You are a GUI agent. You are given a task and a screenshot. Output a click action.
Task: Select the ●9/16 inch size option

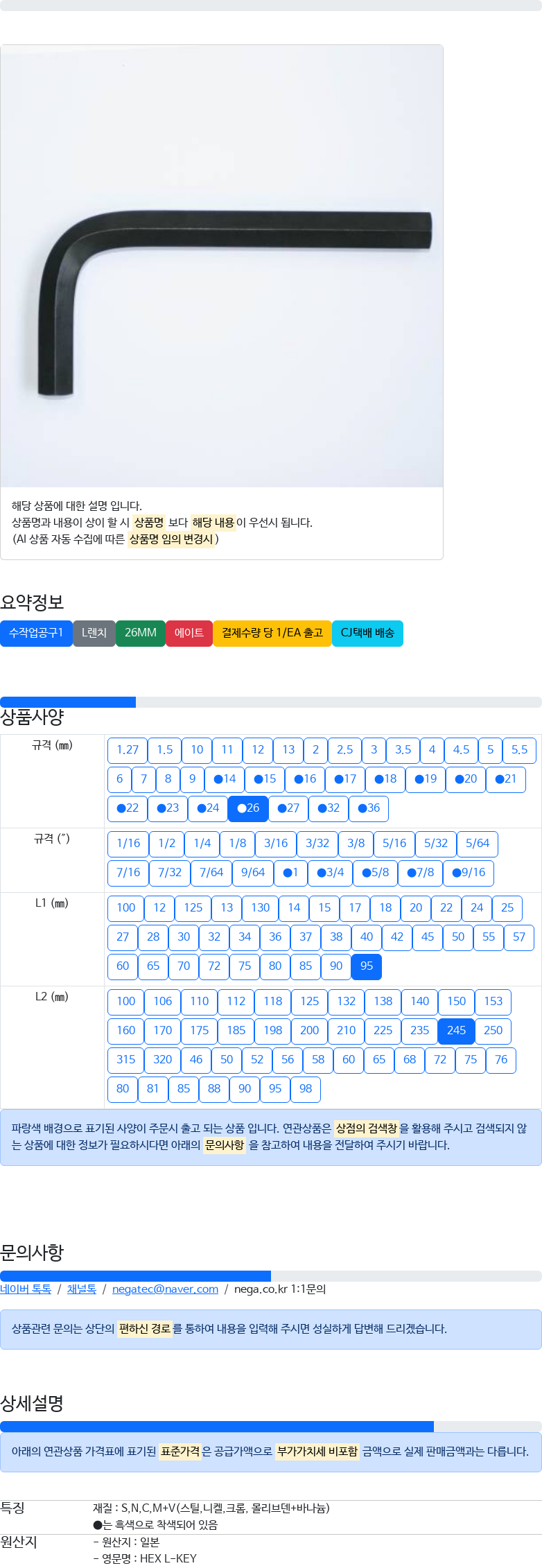(x=469, y=873)
